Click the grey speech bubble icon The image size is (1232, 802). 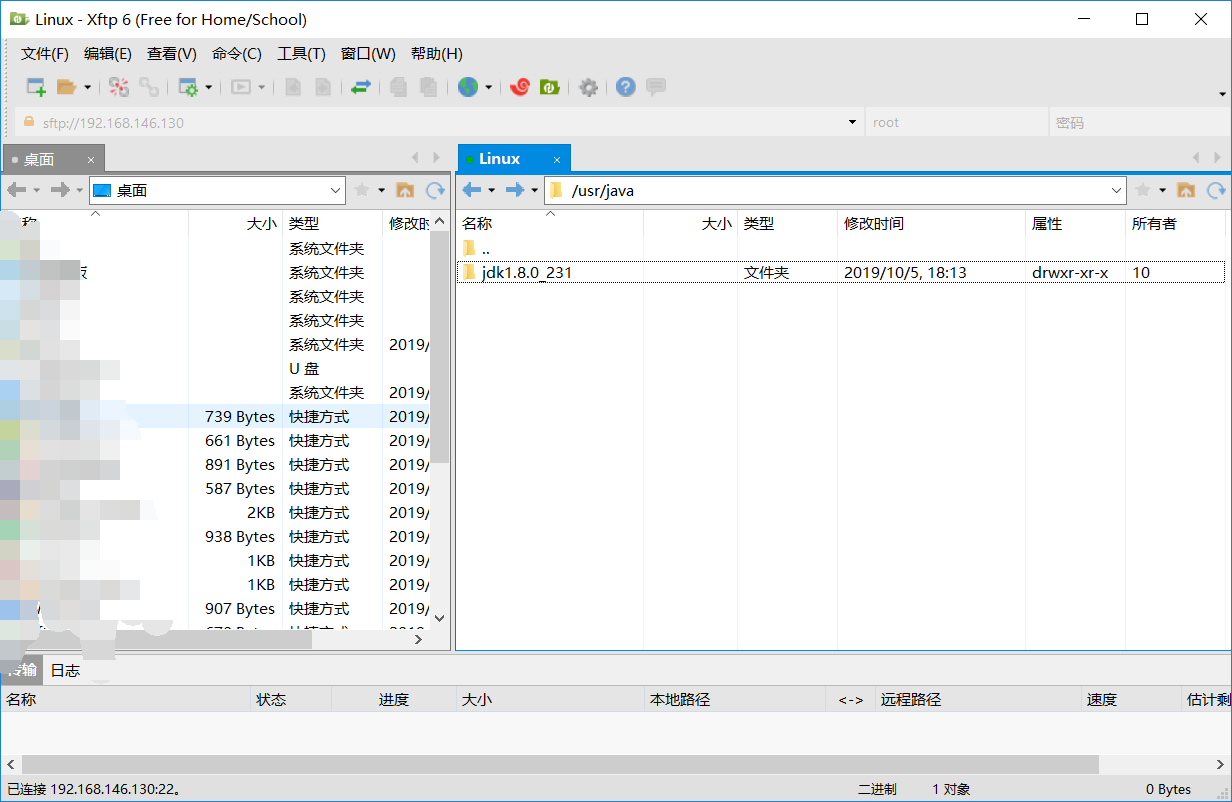click(x=656, y=87)
